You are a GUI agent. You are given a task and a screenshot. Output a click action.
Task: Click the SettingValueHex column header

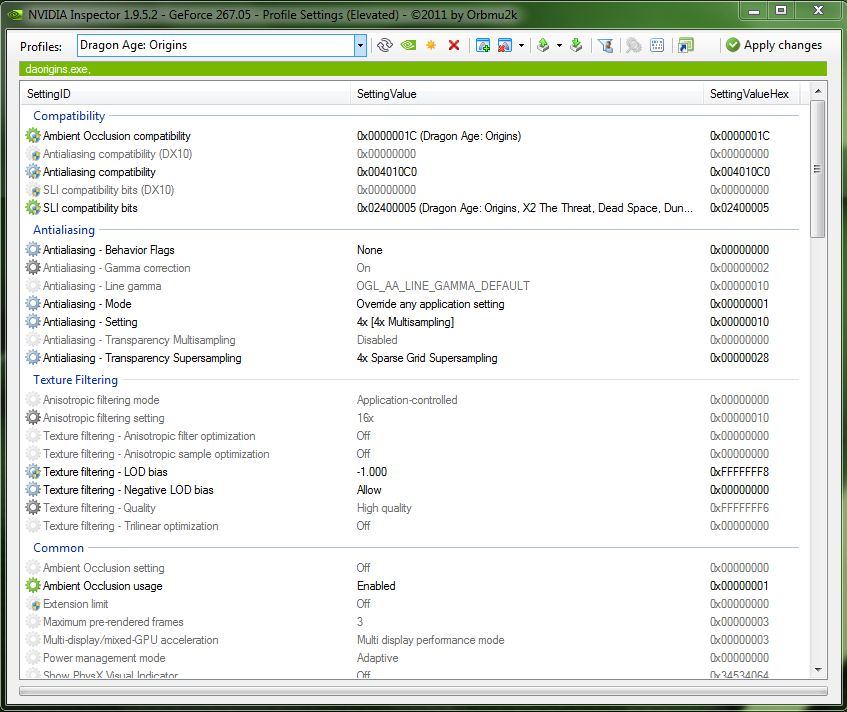click(x=751, y=93)
